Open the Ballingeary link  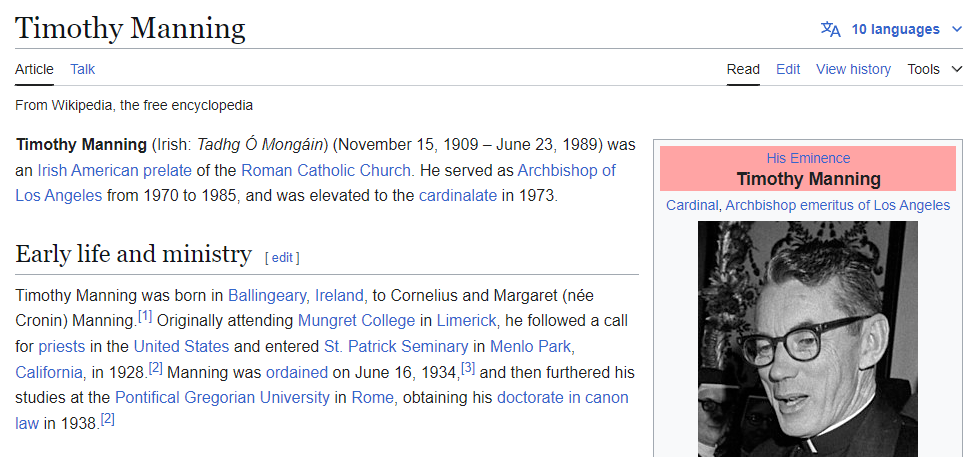(x=267, y=295)
